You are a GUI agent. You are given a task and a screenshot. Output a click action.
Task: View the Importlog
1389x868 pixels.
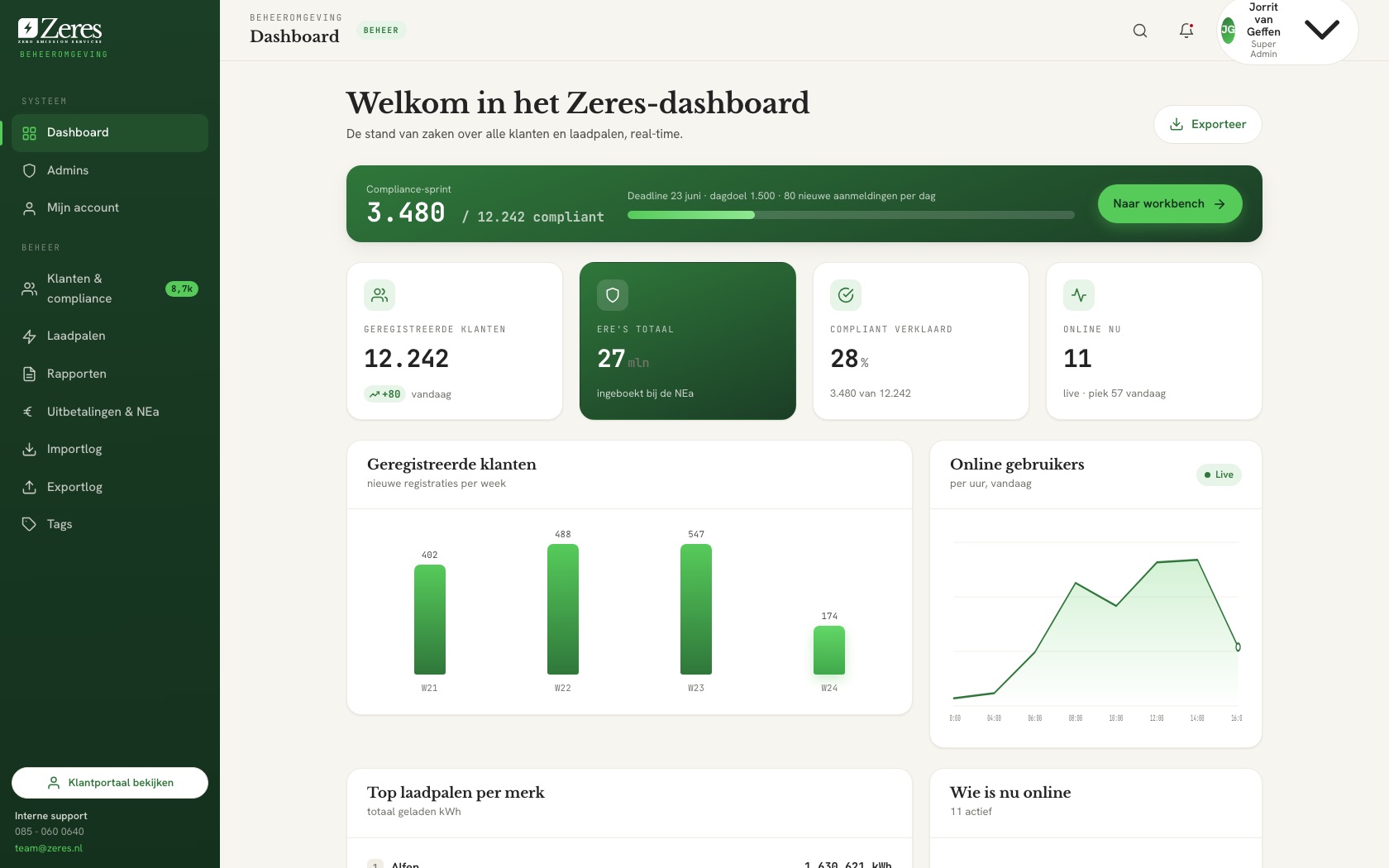pos(110,449)
